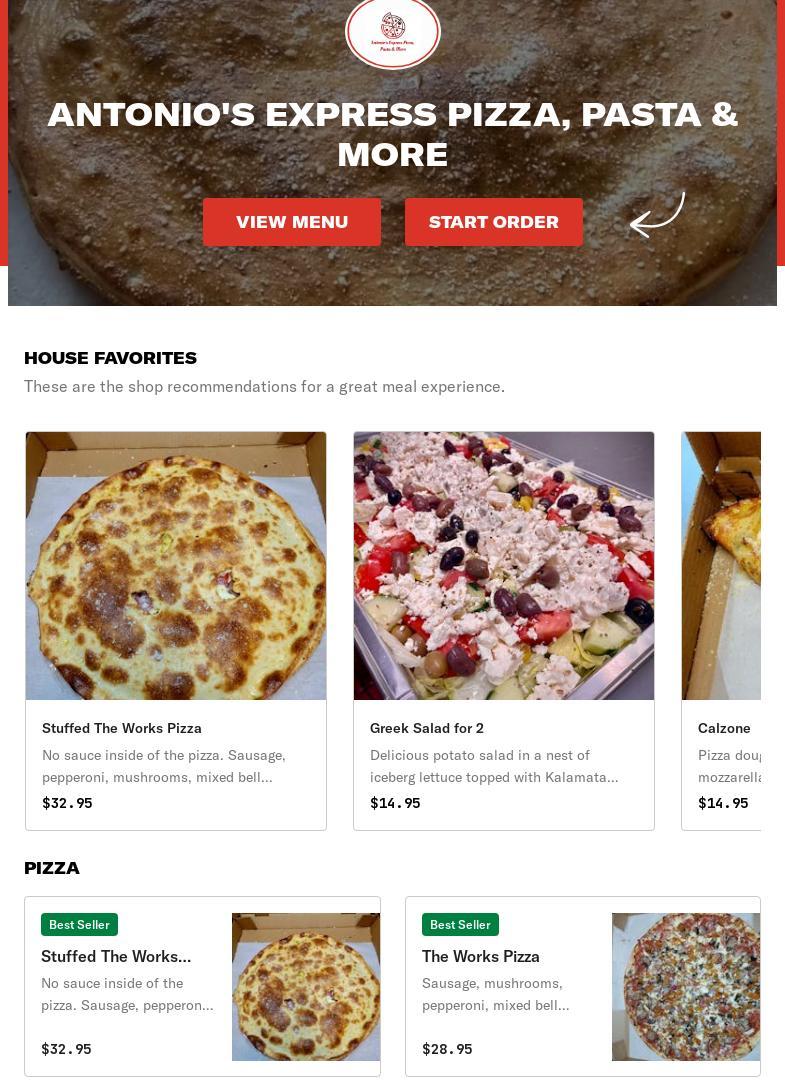Click the $32.95 price in House Favorites

click(67, 803)
